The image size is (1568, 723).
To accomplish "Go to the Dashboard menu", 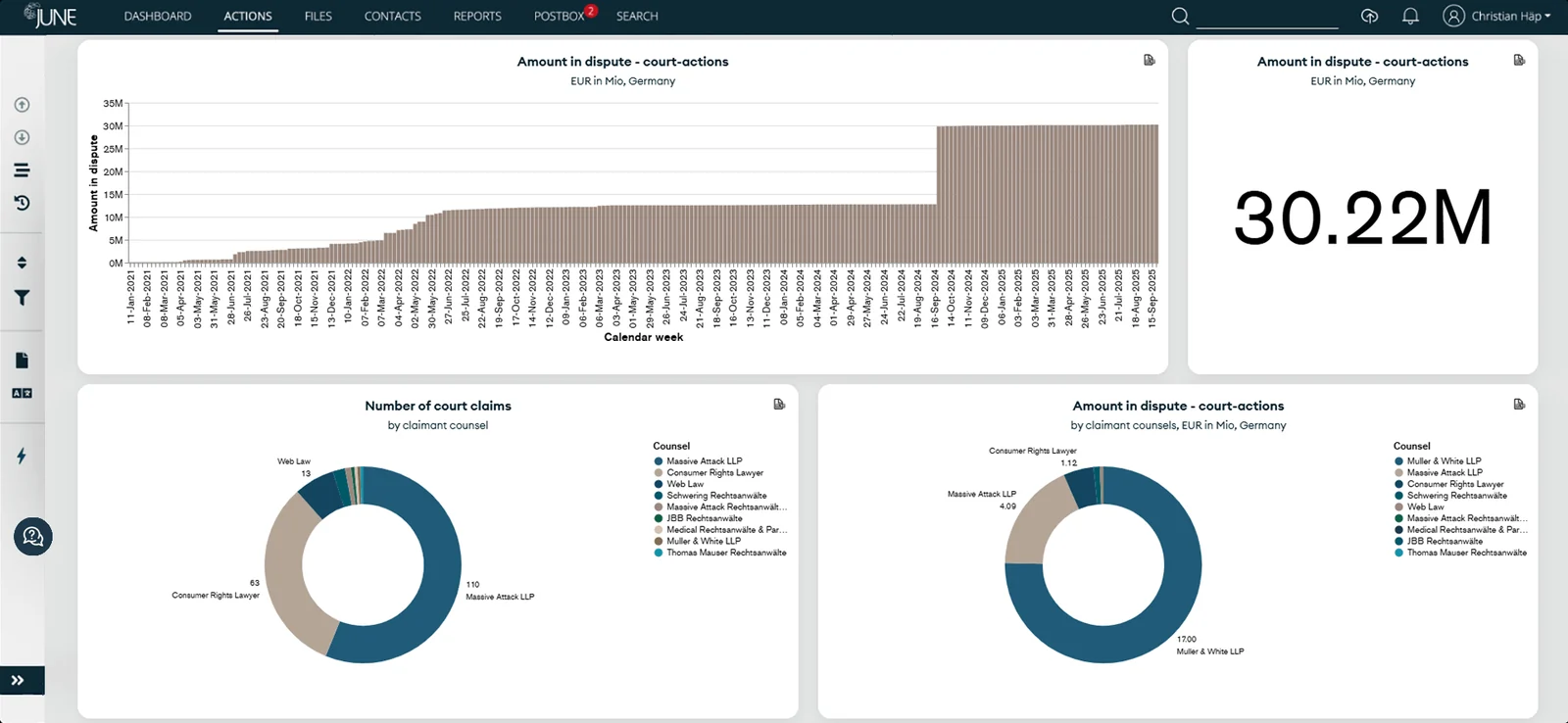I will [158, 17].
